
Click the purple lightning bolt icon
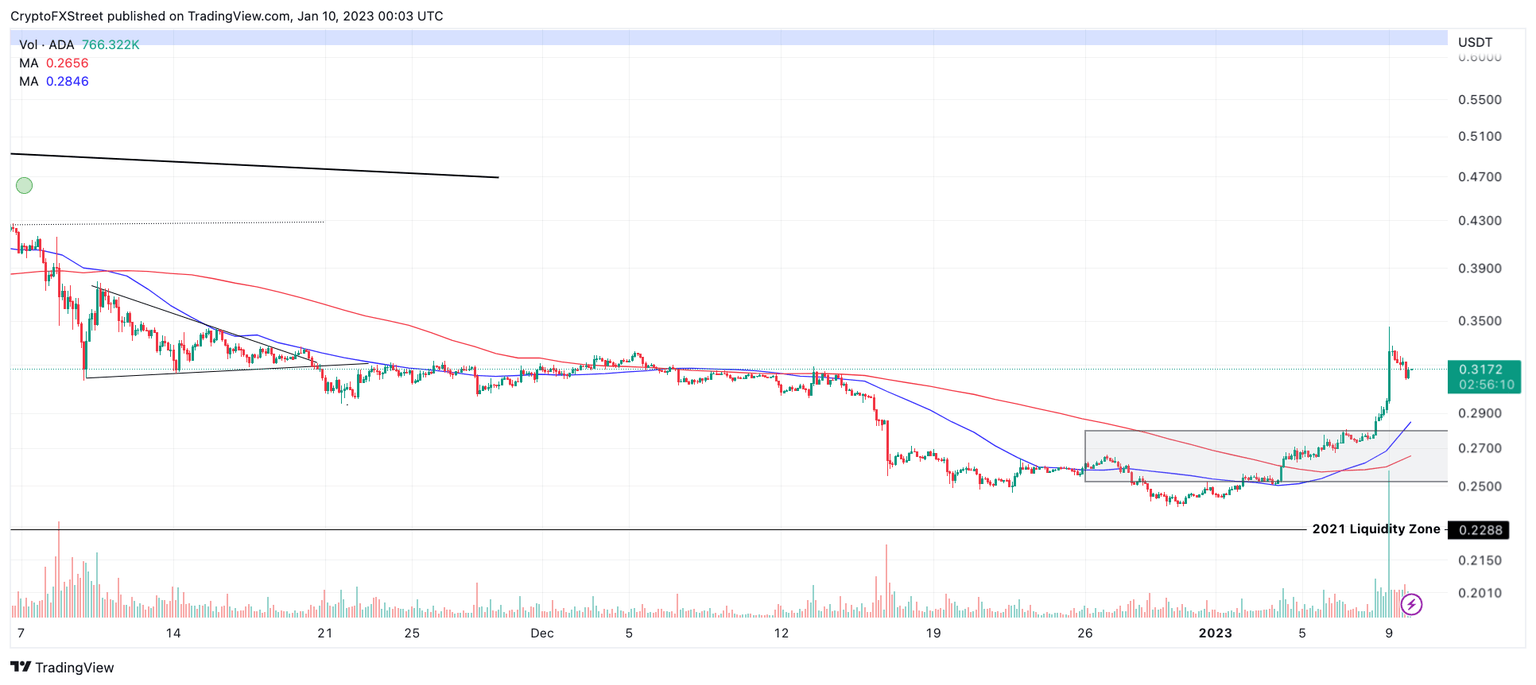point(1411,604)
